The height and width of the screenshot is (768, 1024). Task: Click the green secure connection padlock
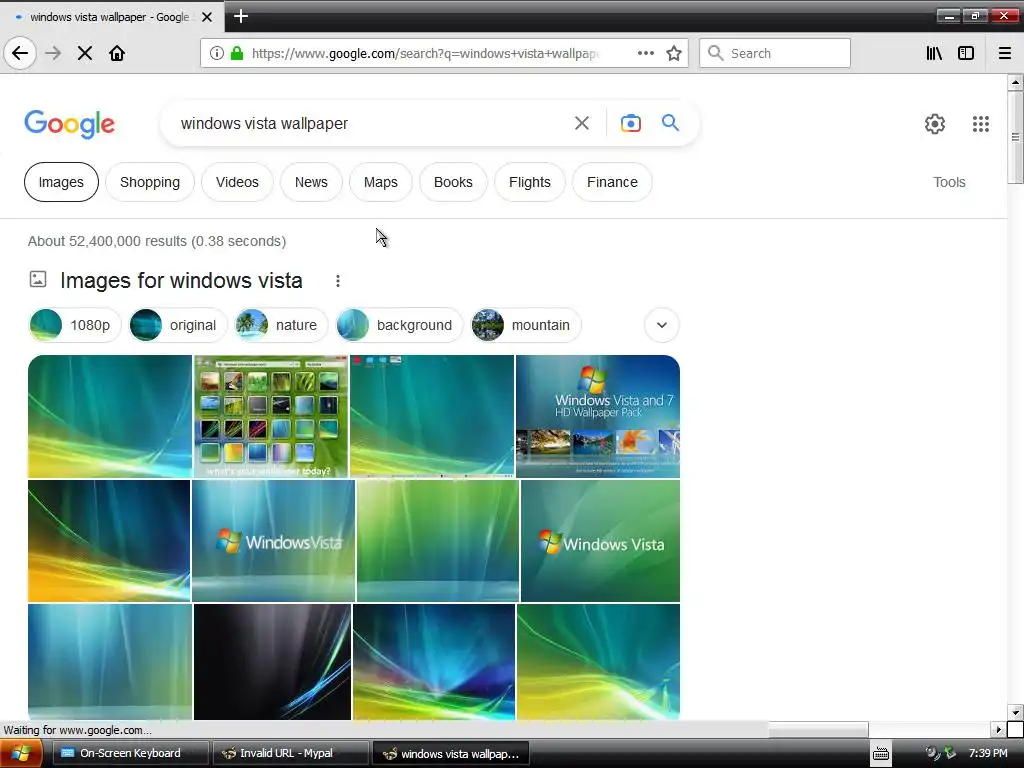click(x=237, y=53)
